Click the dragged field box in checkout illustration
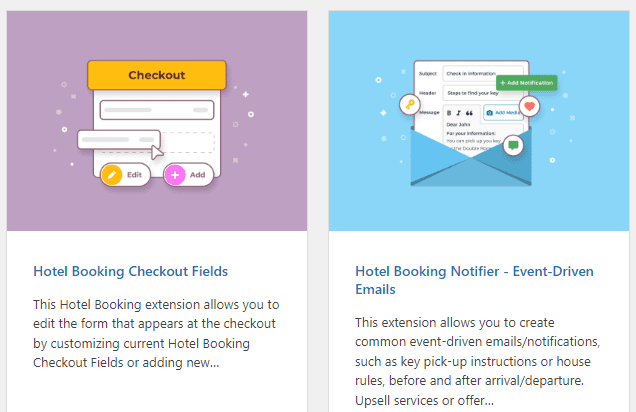The width and height of the screenshot is (636, 412). [x=118, y=137]
